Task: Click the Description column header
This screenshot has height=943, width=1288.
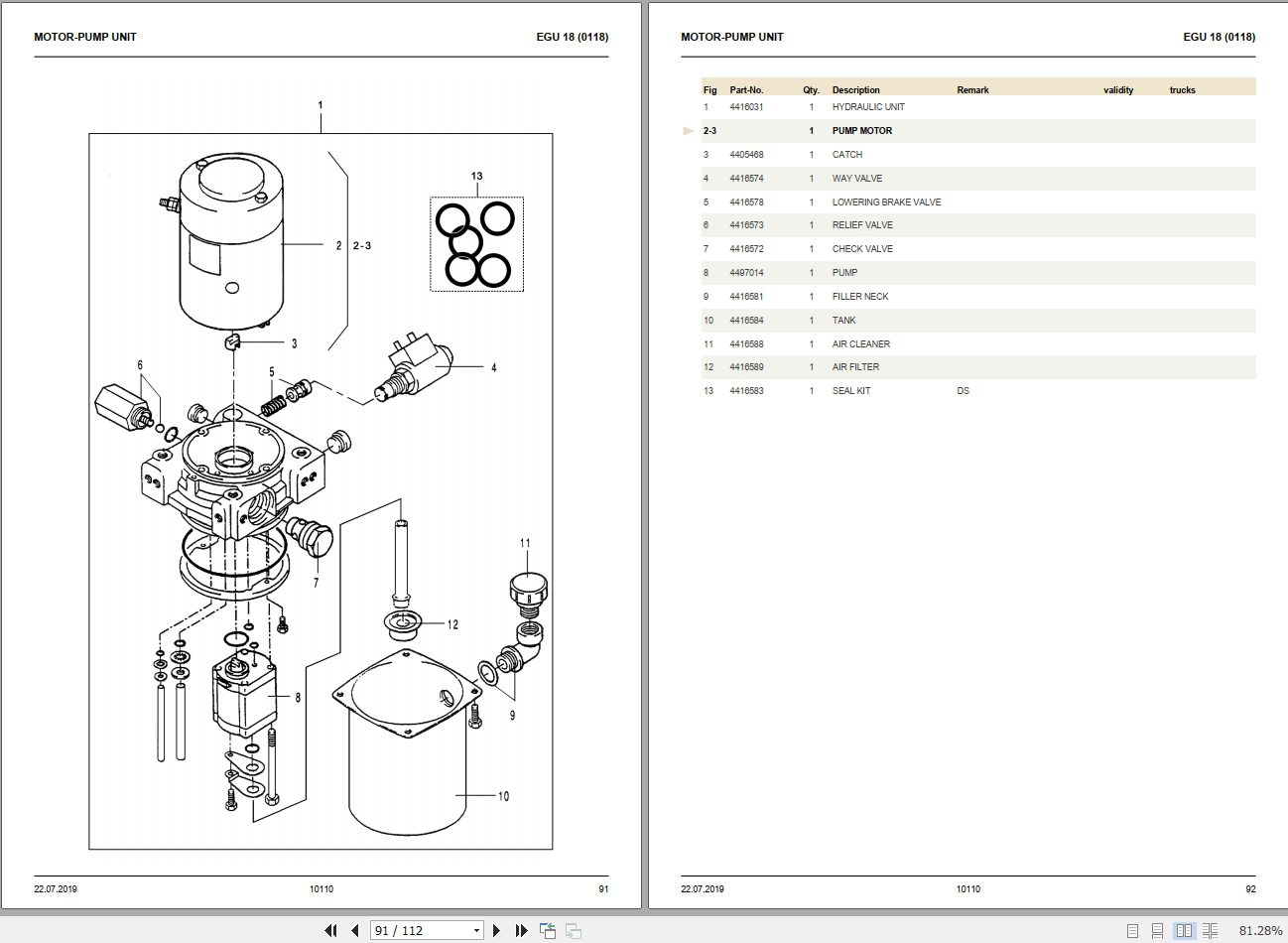Action: click(x=855, y=90)
